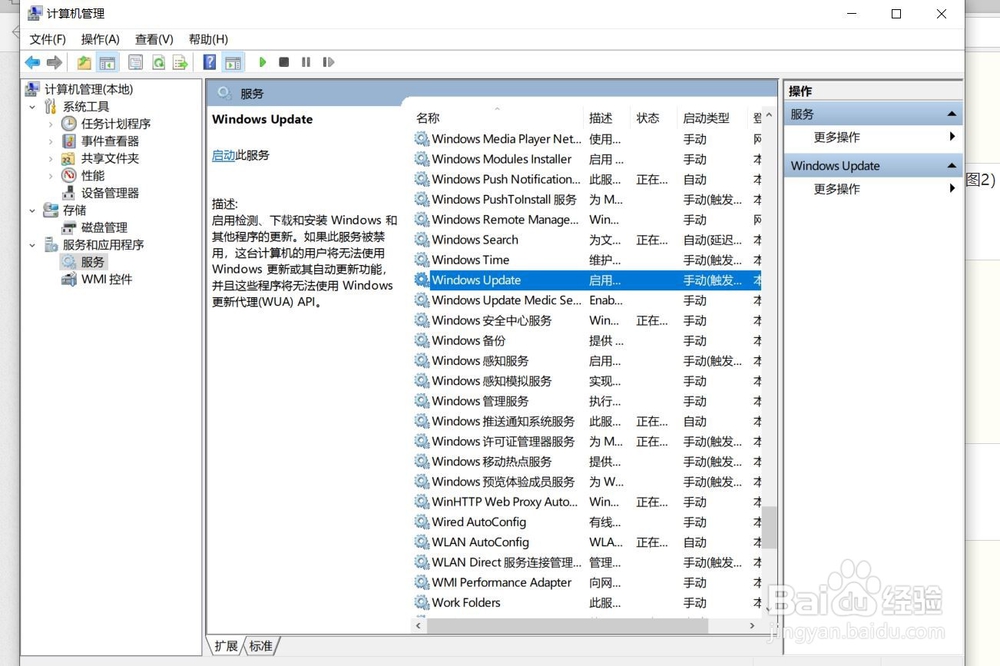
Task: Click the gear icon of Windows Search row
Action: (x=422, y=240)
